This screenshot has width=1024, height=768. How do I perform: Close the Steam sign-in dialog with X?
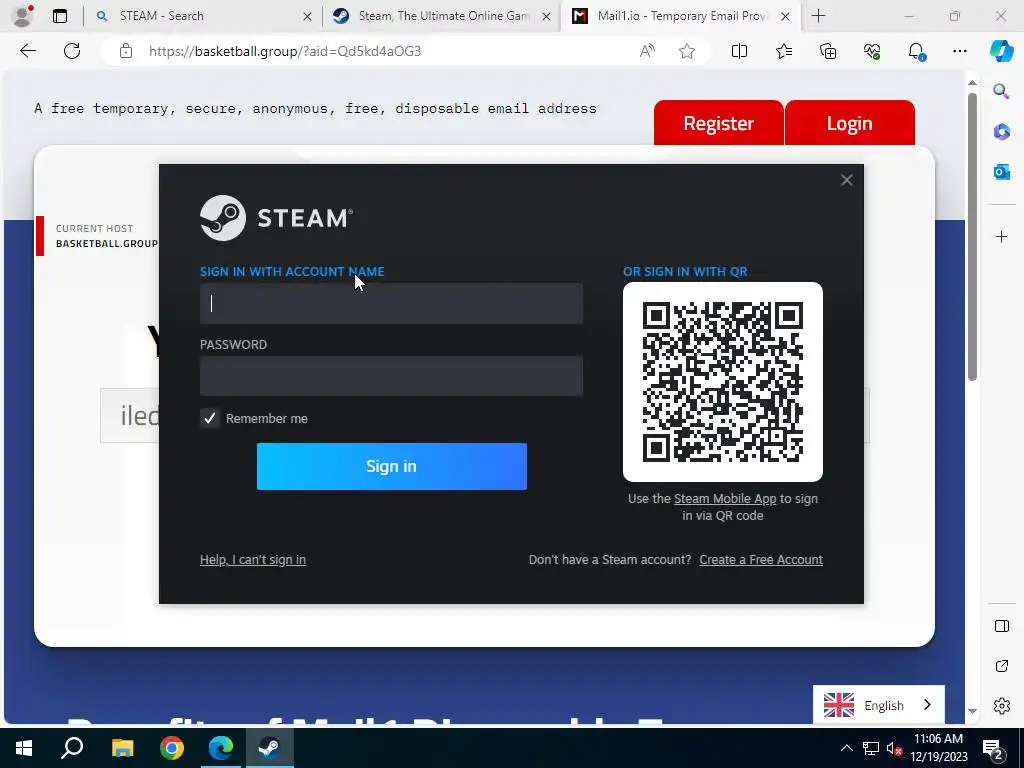(846, 180)
